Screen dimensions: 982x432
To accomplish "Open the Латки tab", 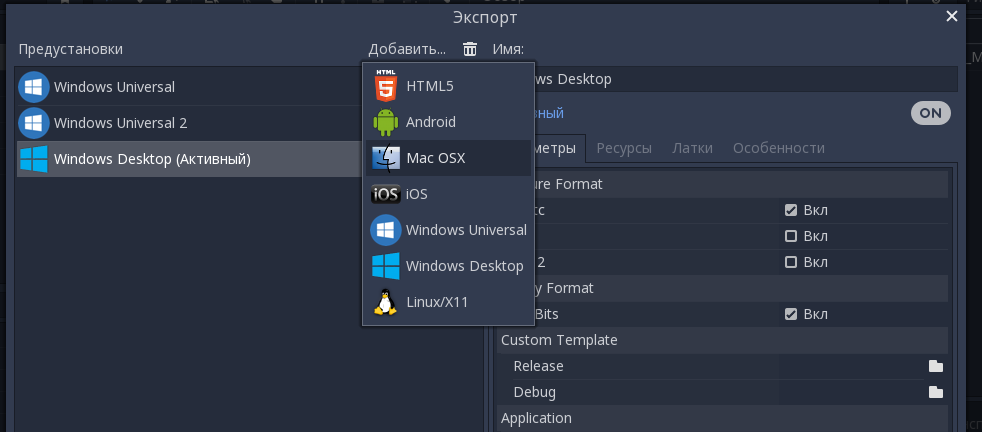I will point(692,148).
